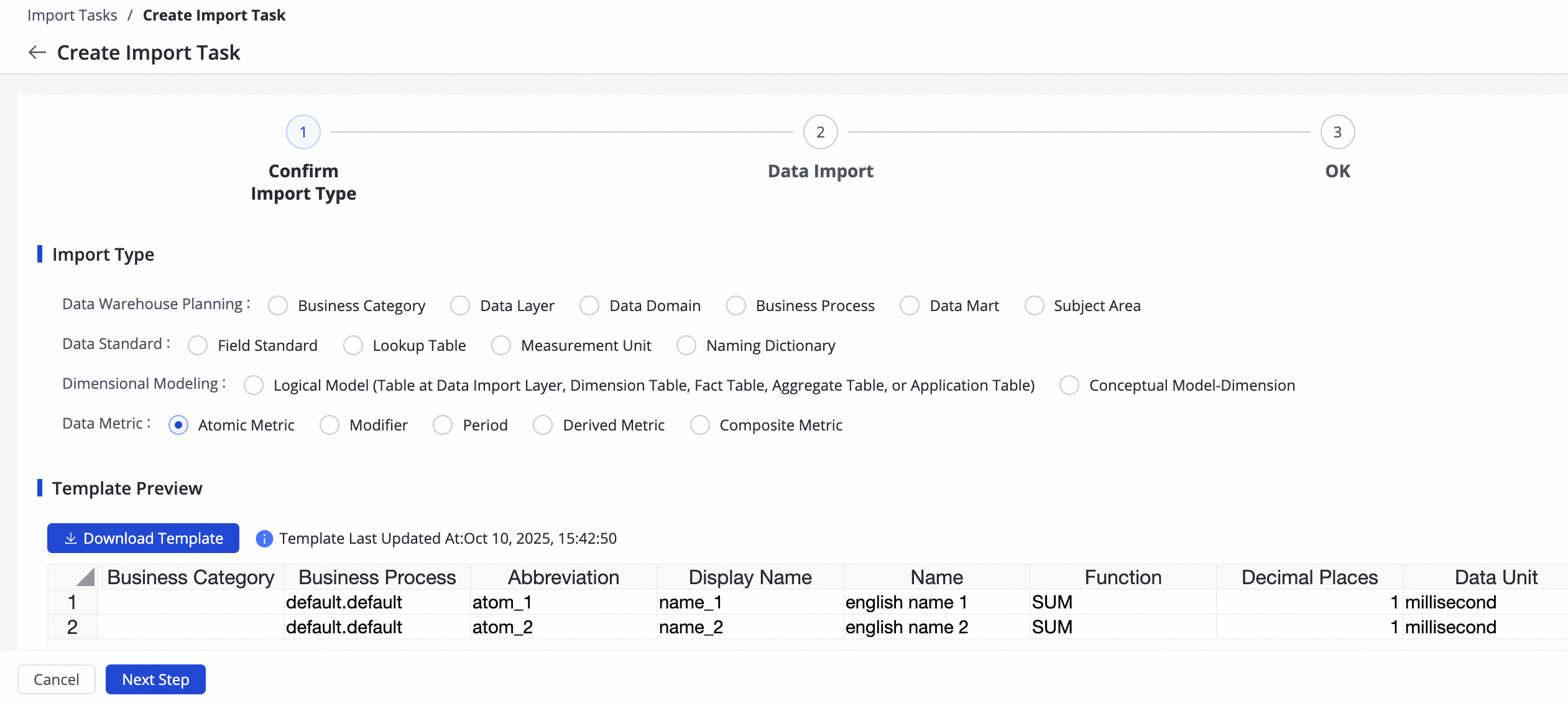Select row 2 header in template preview
The width and height of the screenshot is (1568, 703).
(72, 627)
